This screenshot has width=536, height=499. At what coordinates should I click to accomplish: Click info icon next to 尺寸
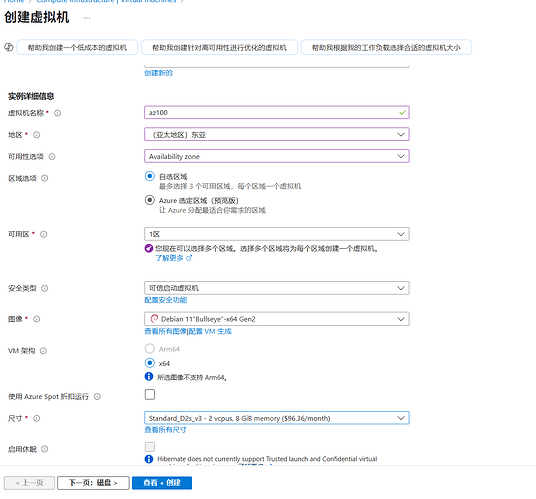point(37,419)
